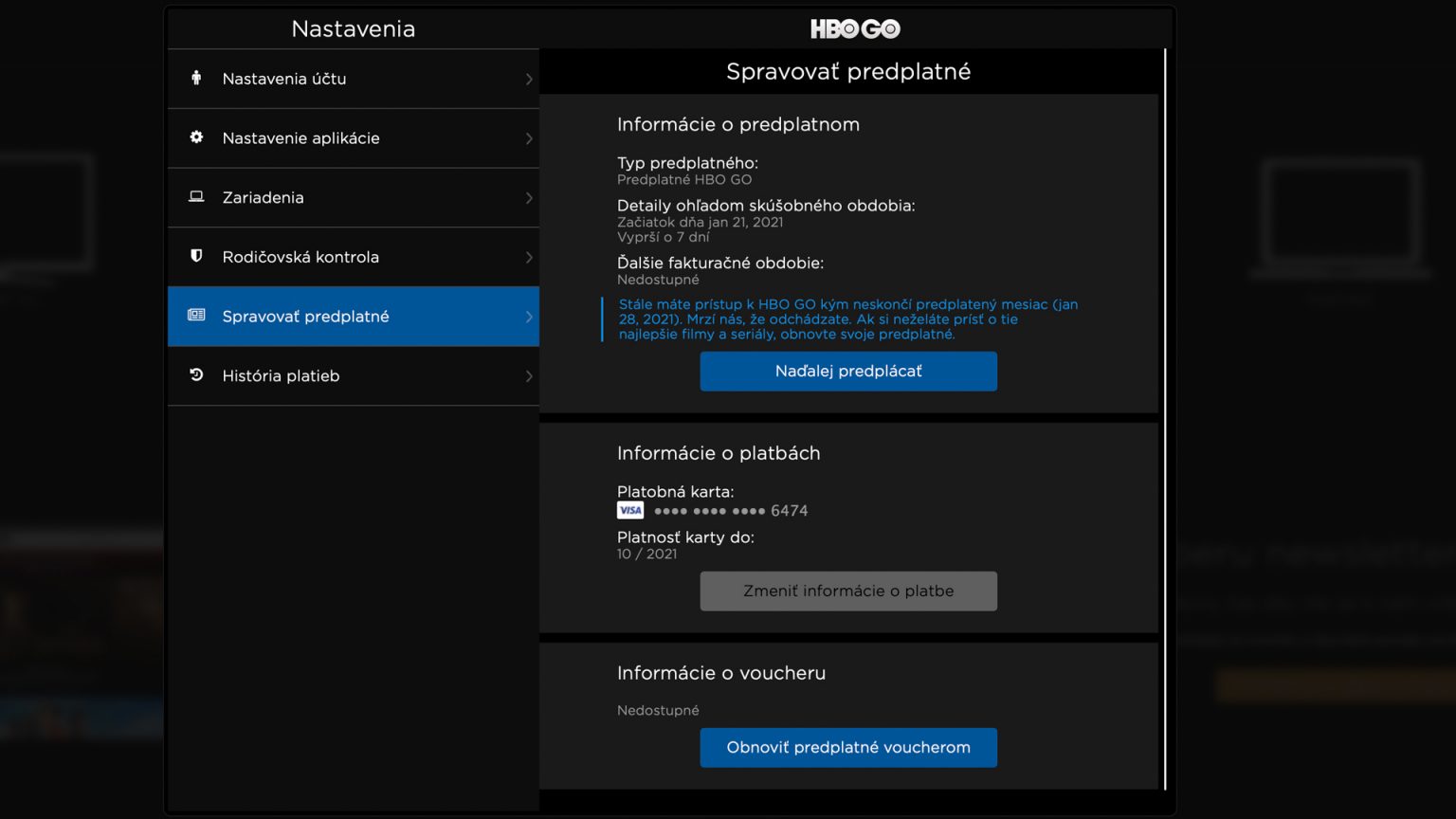Click the blue Stále máte prístup notice
This screenshot has height=819, width=1456.
(848, 319)
